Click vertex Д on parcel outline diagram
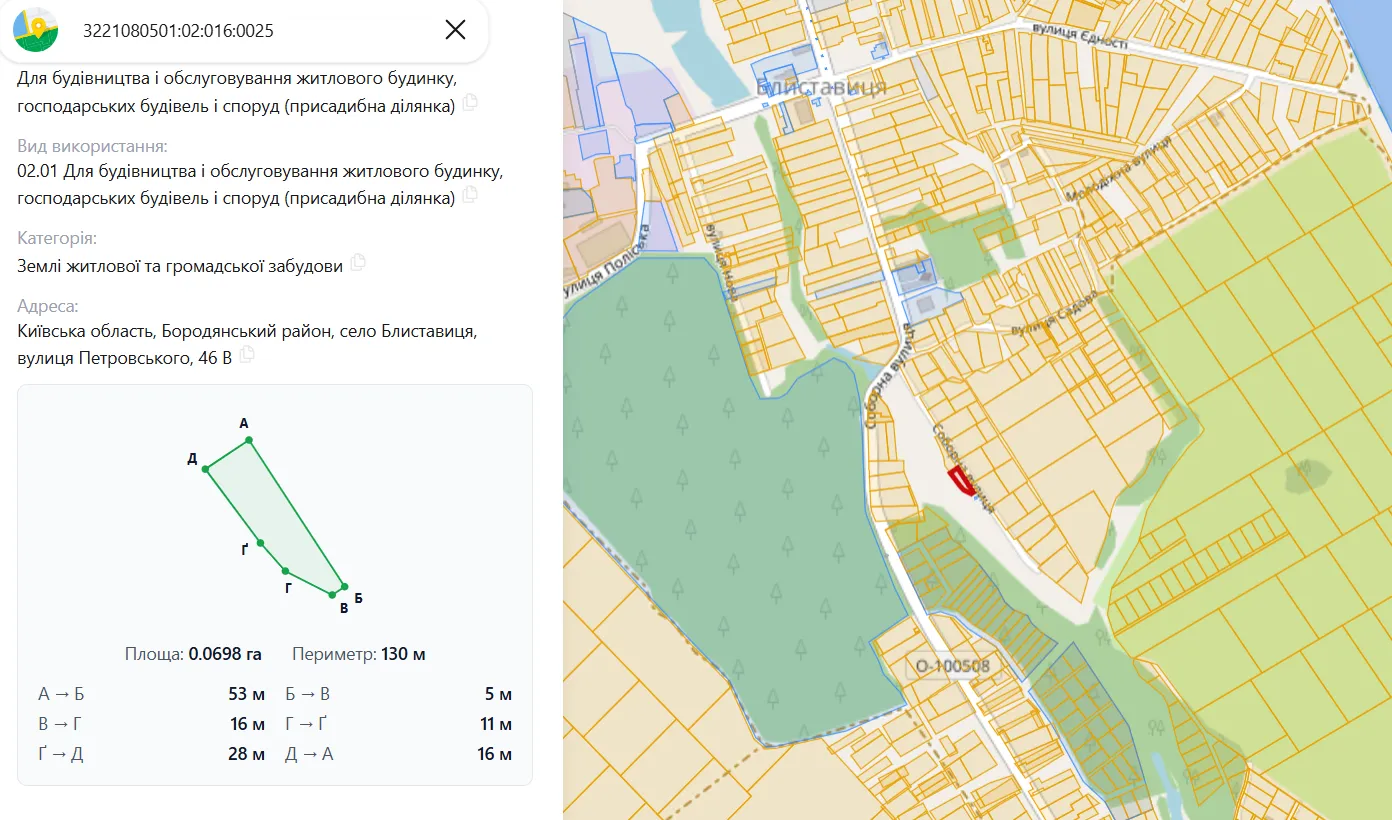The height and width of the screenshot is (820, 1392). pos(205,468)
